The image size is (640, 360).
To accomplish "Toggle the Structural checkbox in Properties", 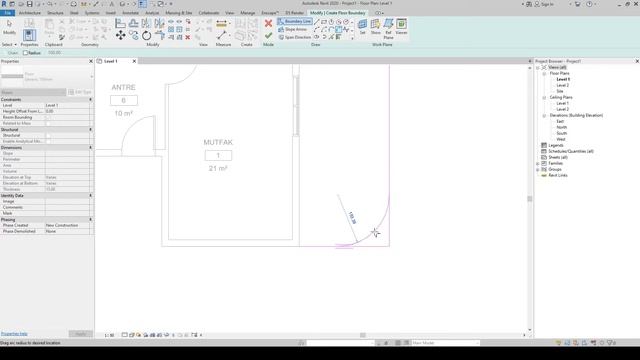I will point(48,135).
